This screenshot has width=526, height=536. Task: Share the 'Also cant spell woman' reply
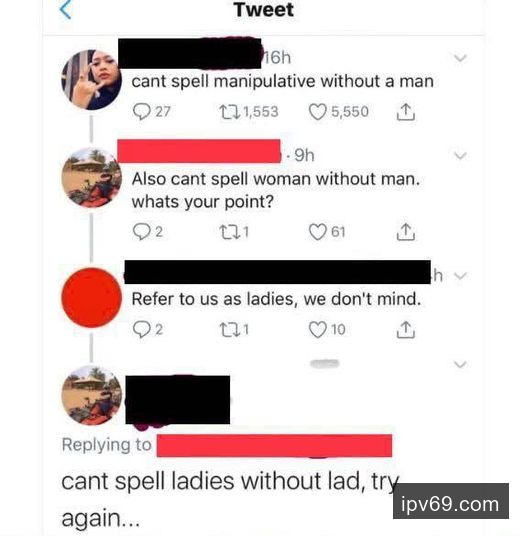coord(406,232)
